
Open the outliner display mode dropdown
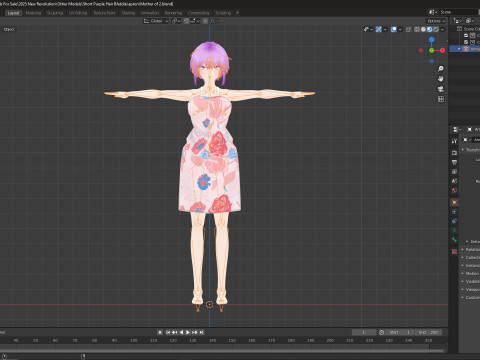(x=457, y=21)
